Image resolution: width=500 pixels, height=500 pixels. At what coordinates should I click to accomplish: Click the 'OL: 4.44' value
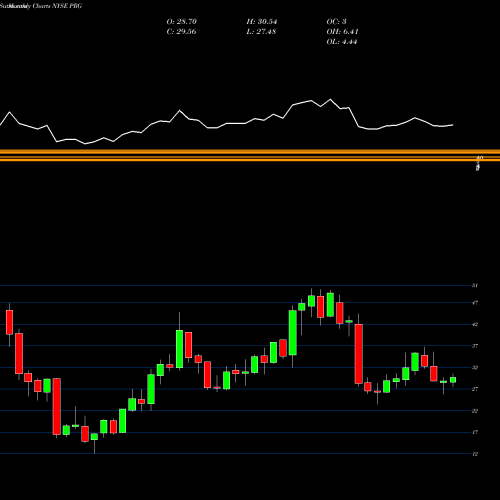pos(342,42)
